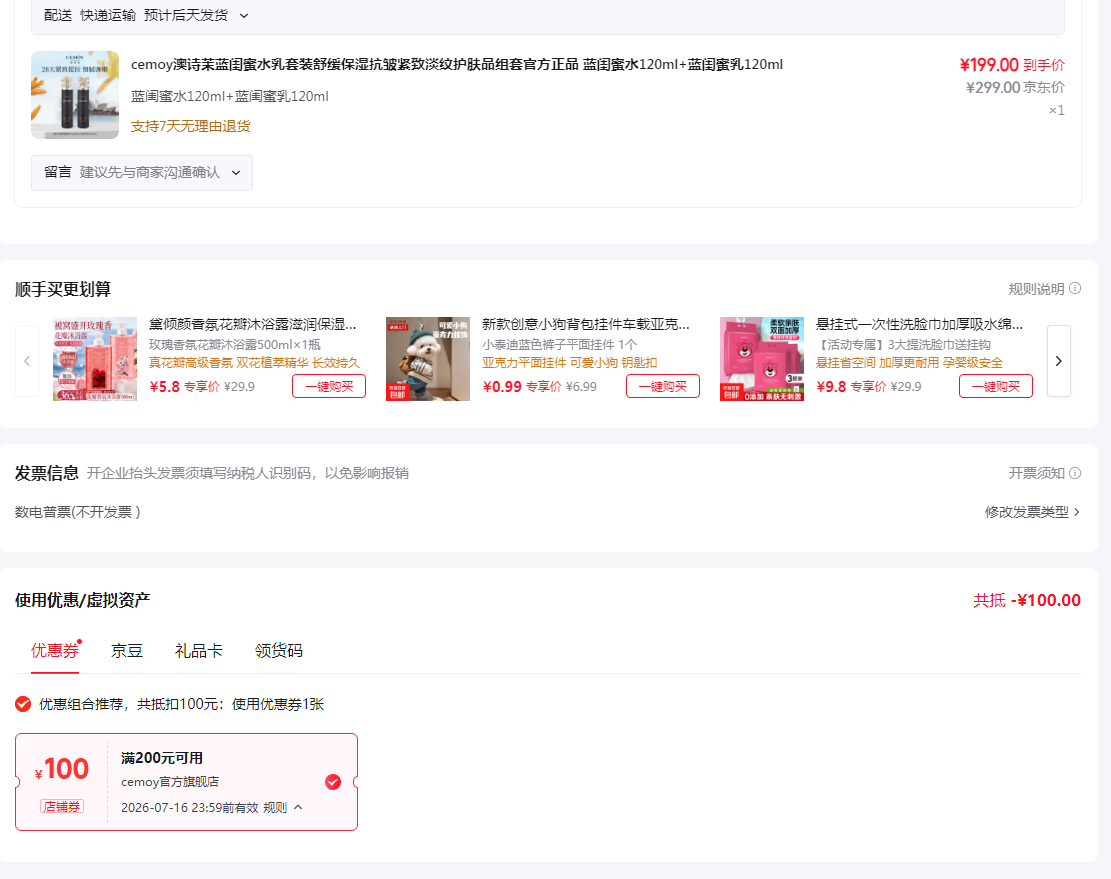Expand the 留言 message dropdown
Screen dimensions: 1111x879
pos(142,173)
